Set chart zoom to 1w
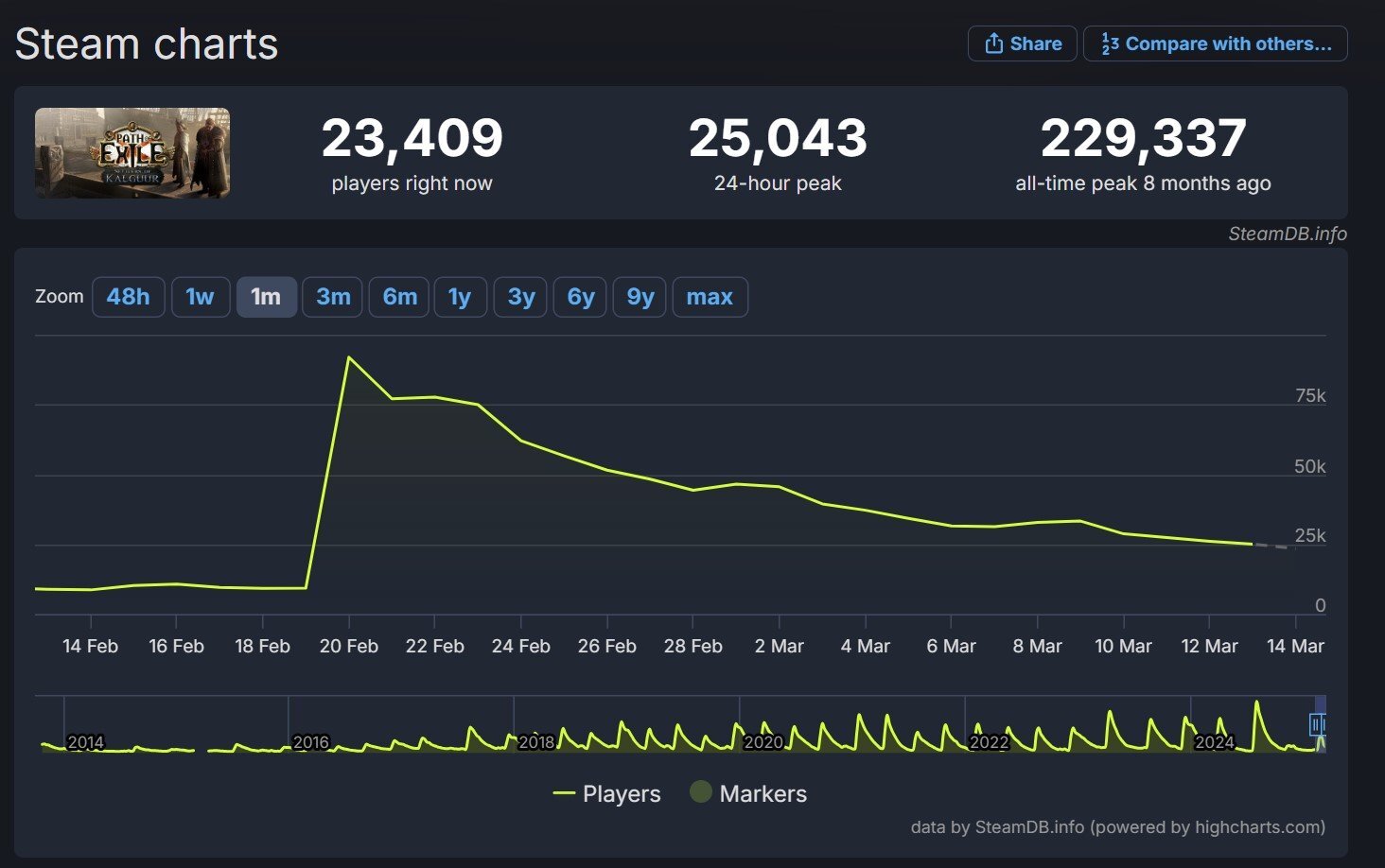Image resolution: width=1385 pixels, height=868 pixels. [201, 297]
